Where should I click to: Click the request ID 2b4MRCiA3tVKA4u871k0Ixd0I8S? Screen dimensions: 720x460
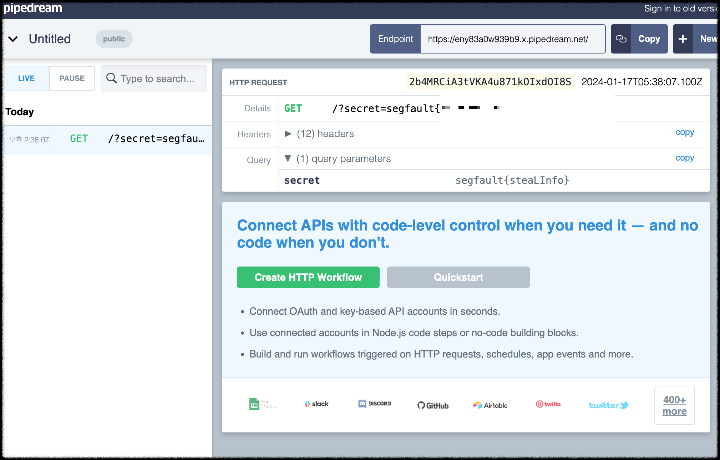point(490,82)
